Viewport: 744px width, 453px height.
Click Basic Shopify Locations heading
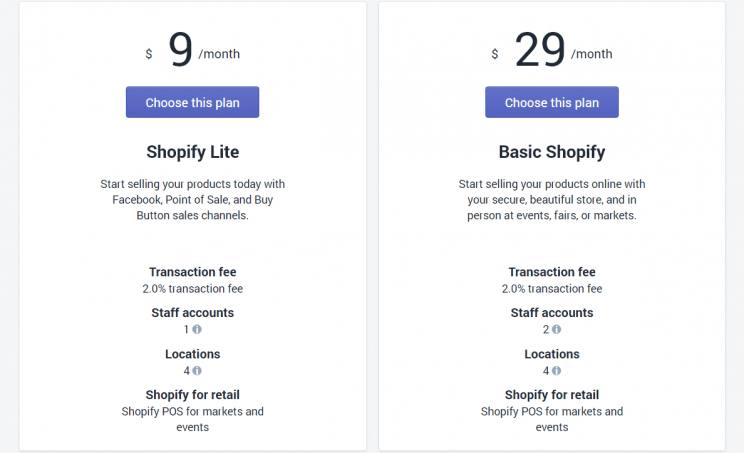coord(552,354)
